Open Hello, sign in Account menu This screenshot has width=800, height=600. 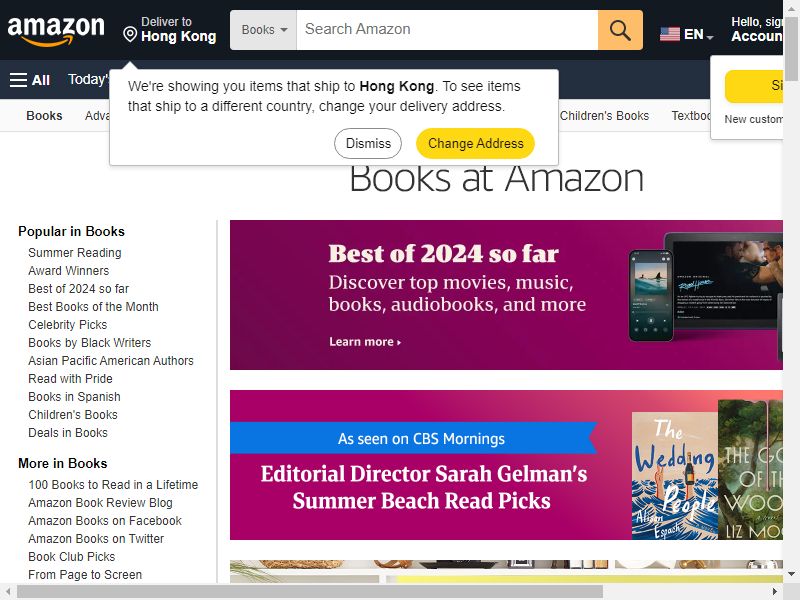pyautogui.click(x=757, y=30)
